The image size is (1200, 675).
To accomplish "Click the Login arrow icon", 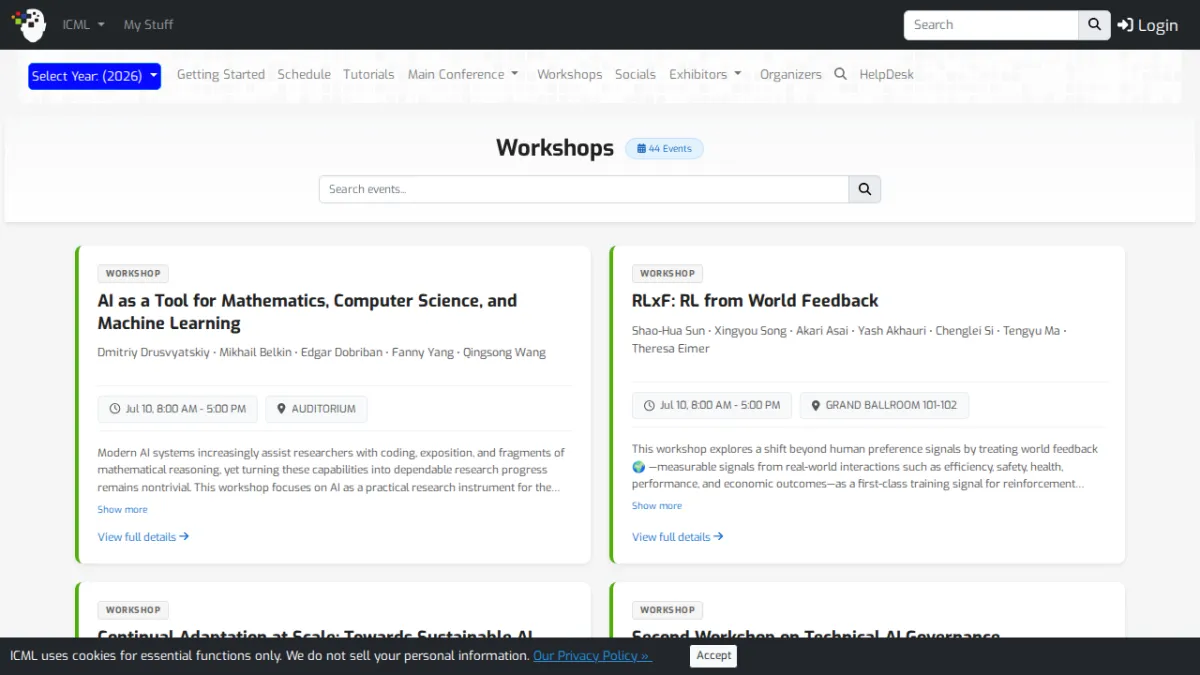I will [1125, 25].
